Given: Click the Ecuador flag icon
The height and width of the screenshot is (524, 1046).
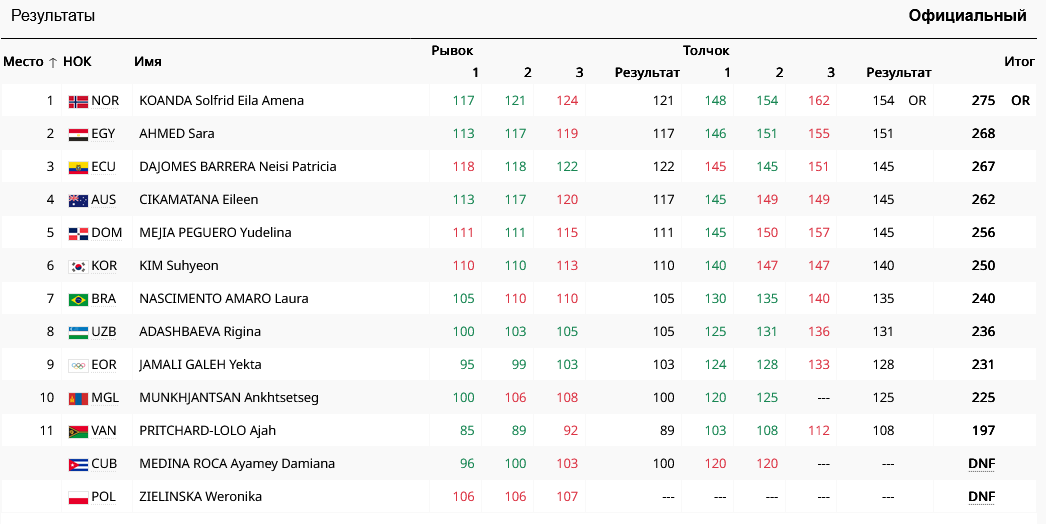Looking at the screenshot, I should [78, 167].
